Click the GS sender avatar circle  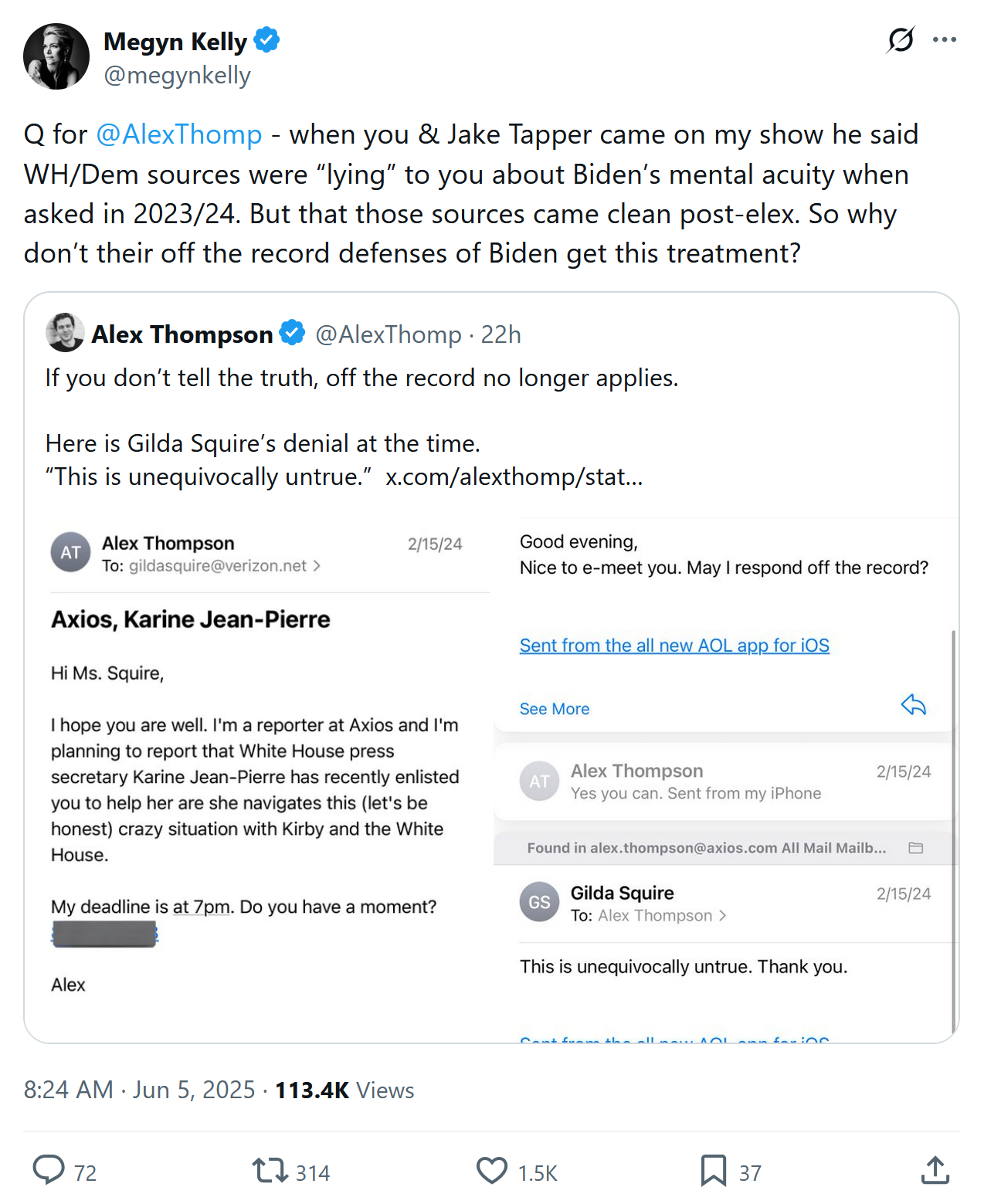point(539,902)
